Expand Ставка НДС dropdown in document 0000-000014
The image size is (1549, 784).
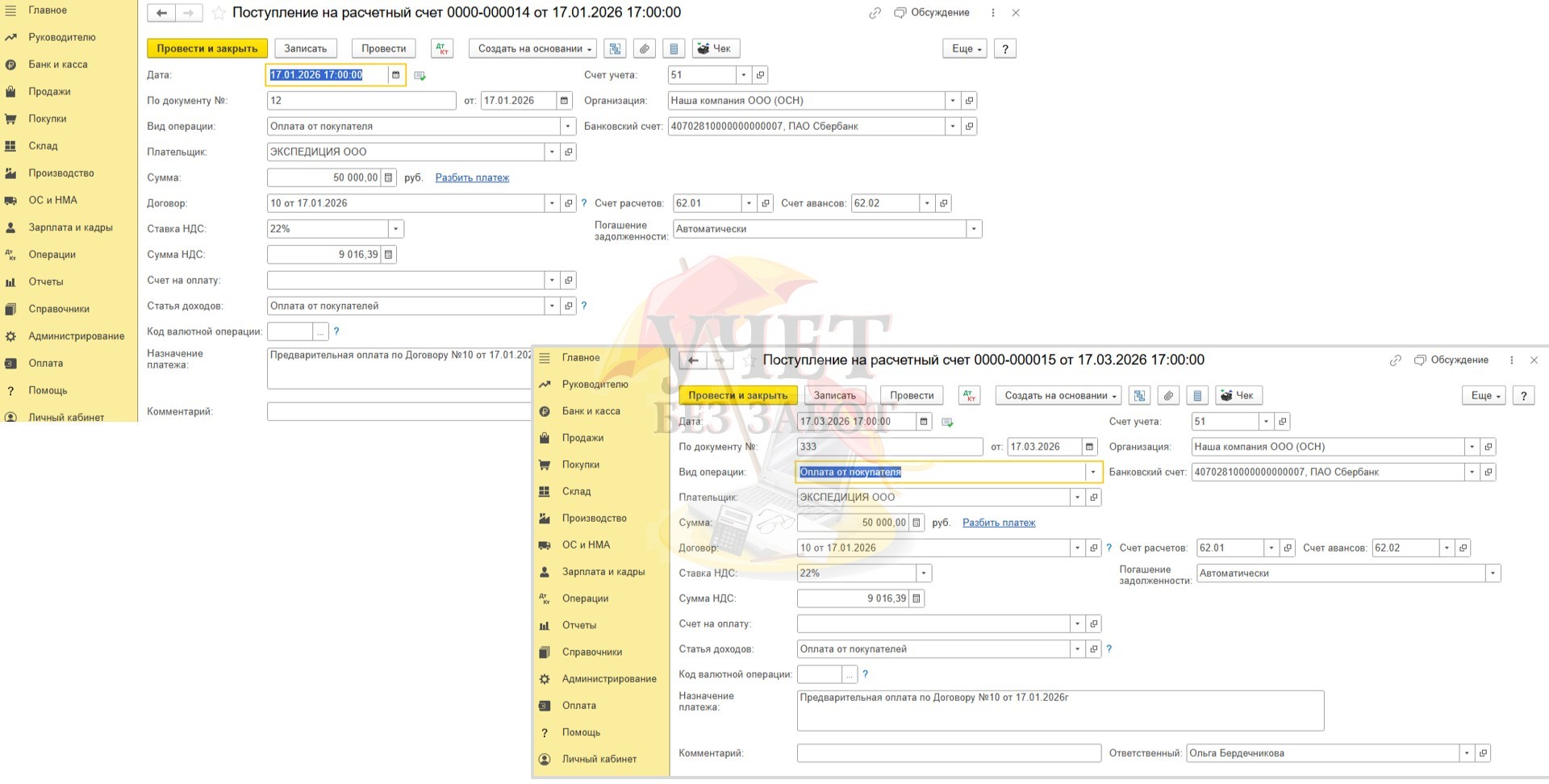coord(395,229)
